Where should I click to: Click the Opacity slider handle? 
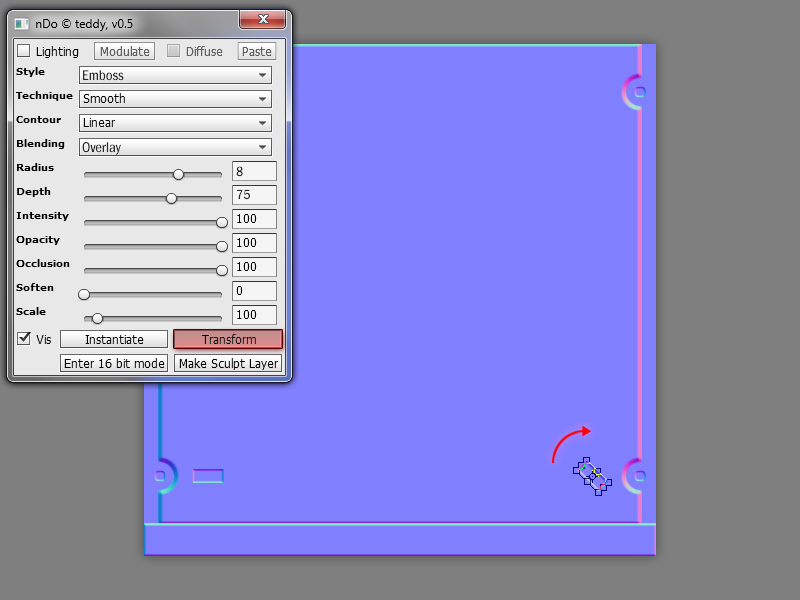pyautogui.click(x=221, y=246)
